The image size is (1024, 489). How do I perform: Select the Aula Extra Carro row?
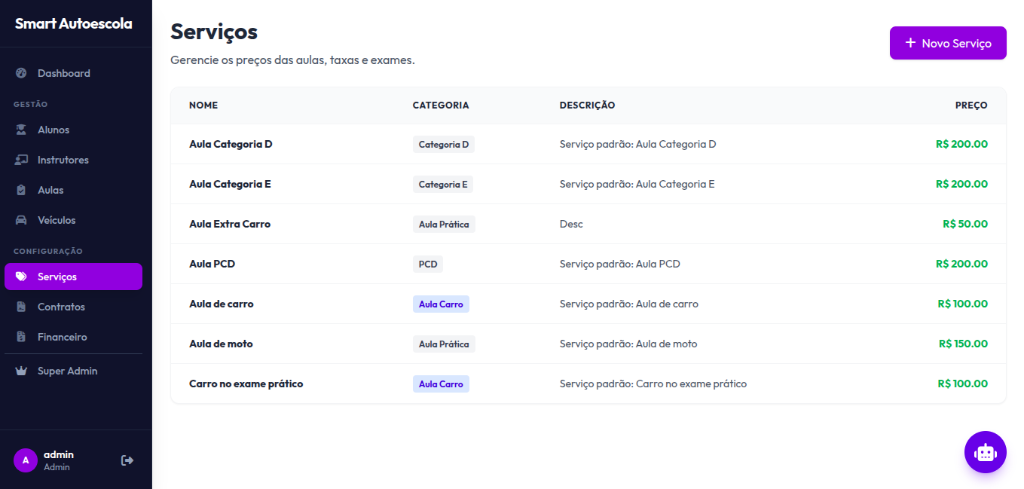(230, 224)
